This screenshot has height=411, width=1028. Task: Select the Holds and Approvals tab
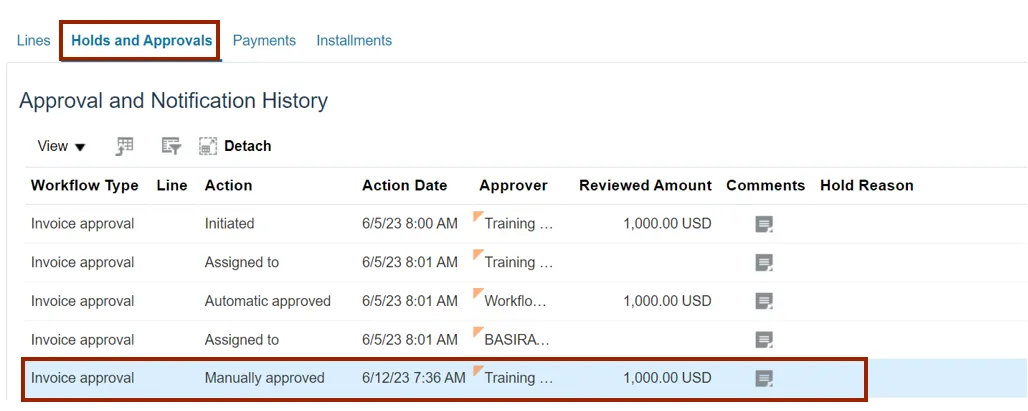pyautogui.click(x=141, y=41)
